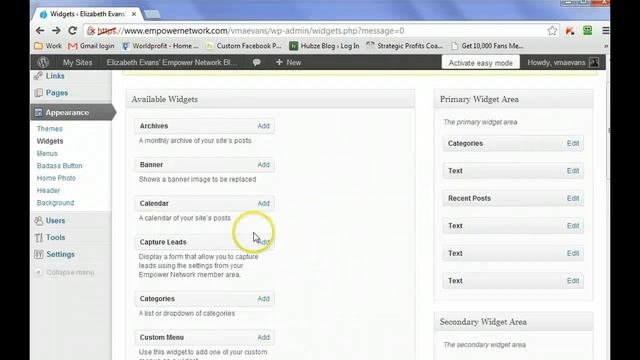Open a new browser tab
The height and width of the screenshot is (360, 640).
pos(152,14)
